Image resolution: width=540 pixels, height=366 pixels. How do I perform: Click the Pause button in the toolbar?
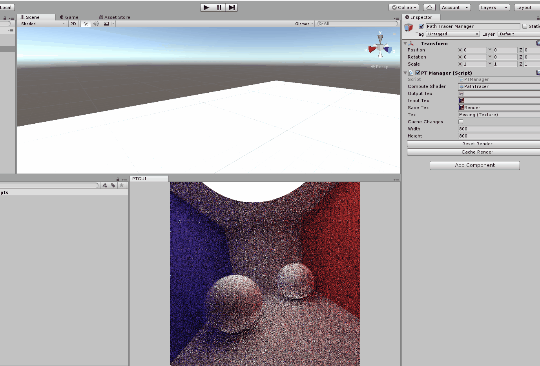coord(219,7)
